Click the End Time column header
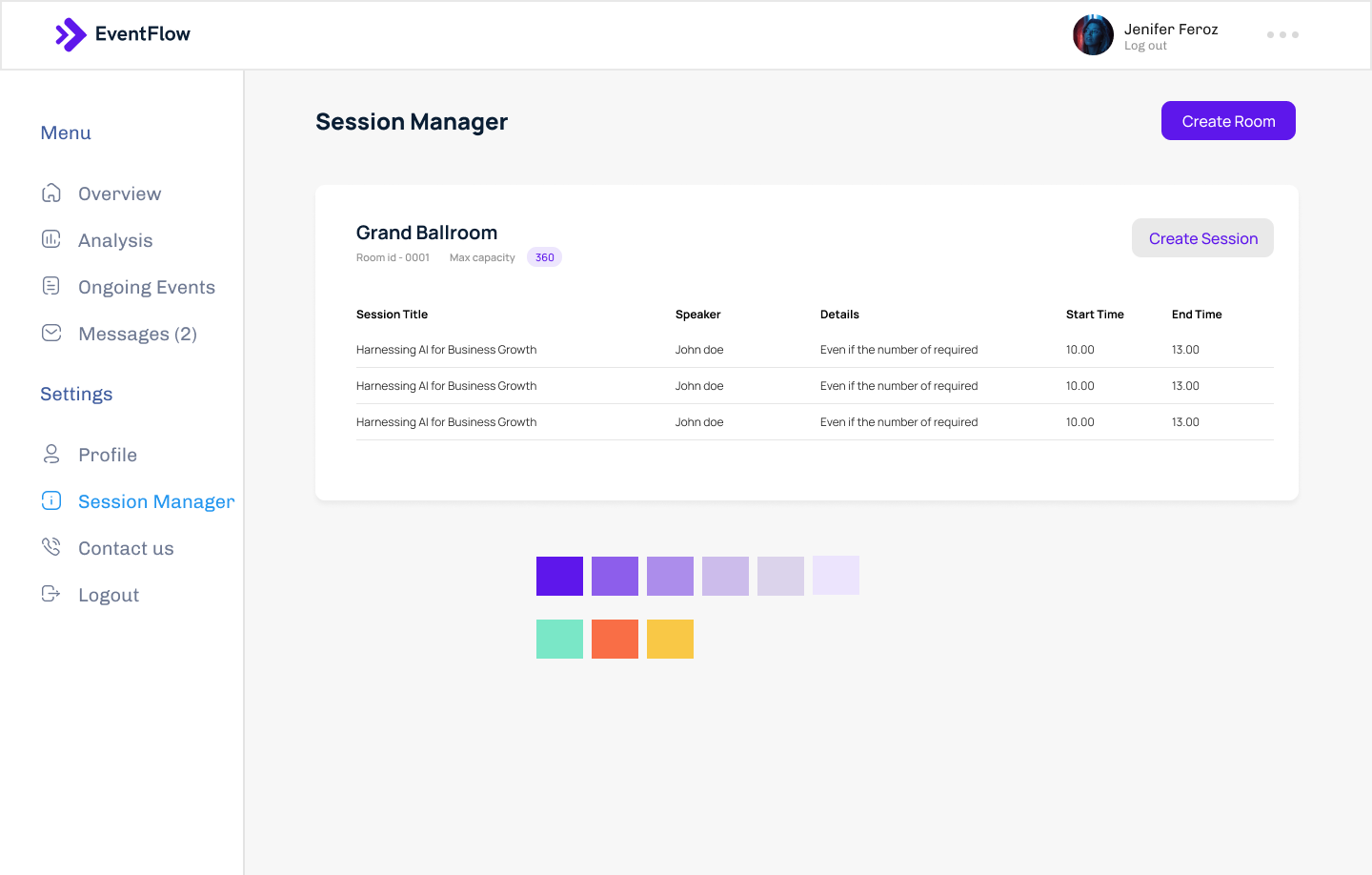 coord(1197,315)
